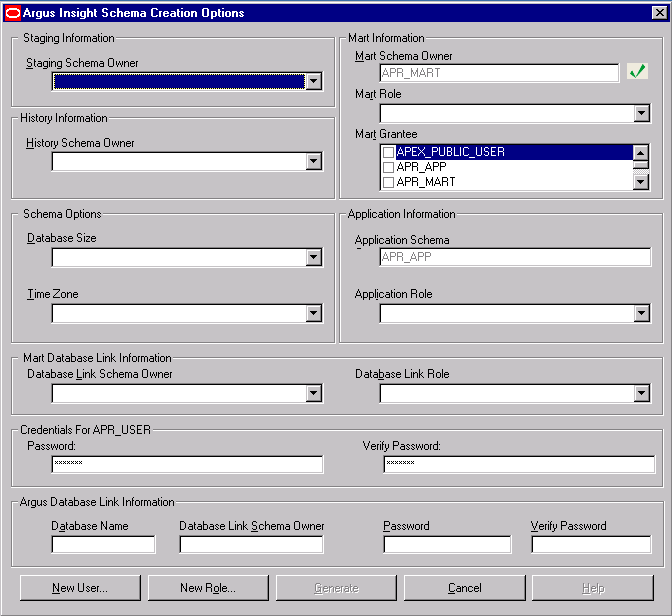Expand Mart Database Link Schema Owner dropdown

[x=314, y=393]
